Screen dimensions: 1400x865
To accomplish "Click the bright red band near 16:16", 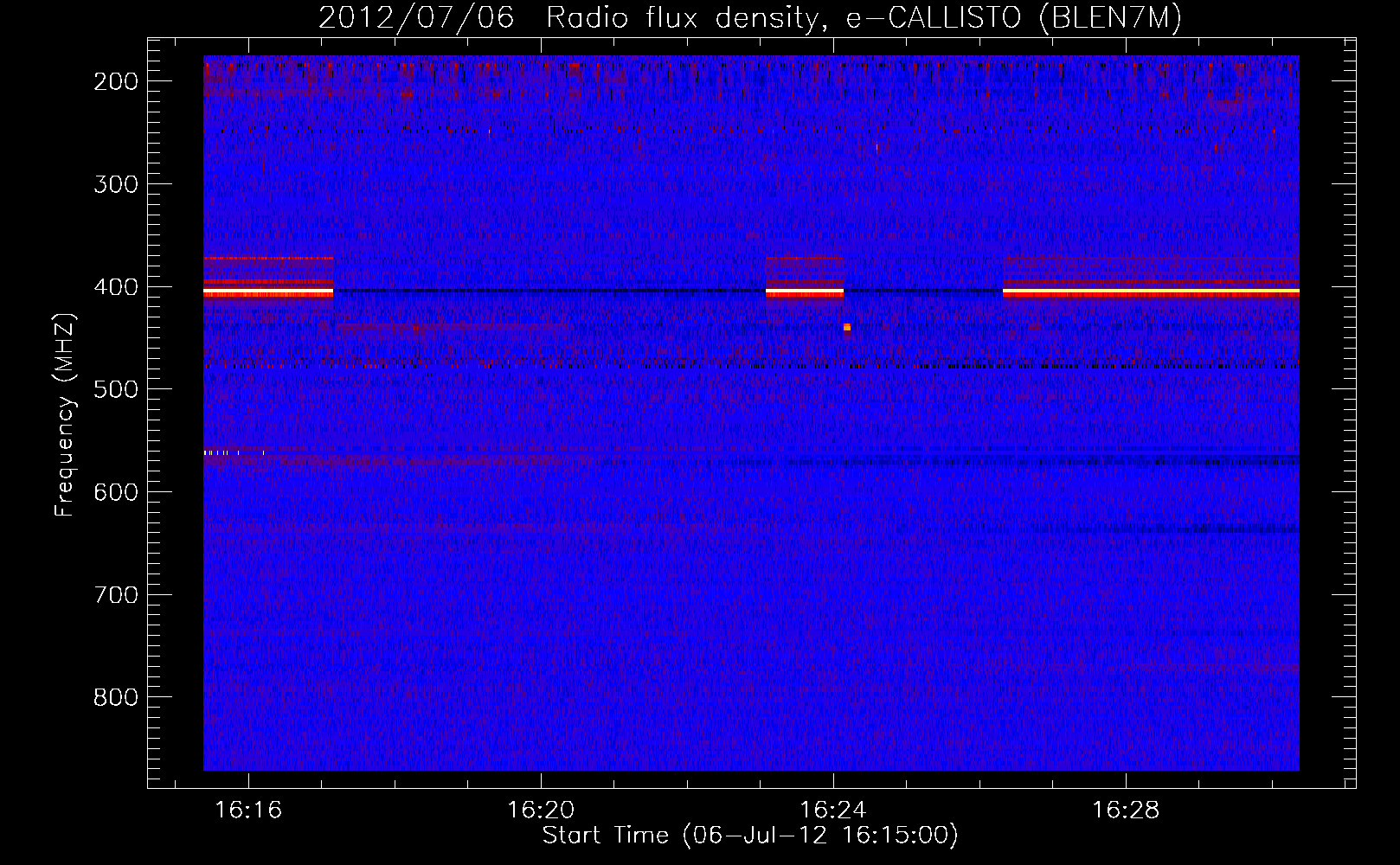I will tap(268, 293).
